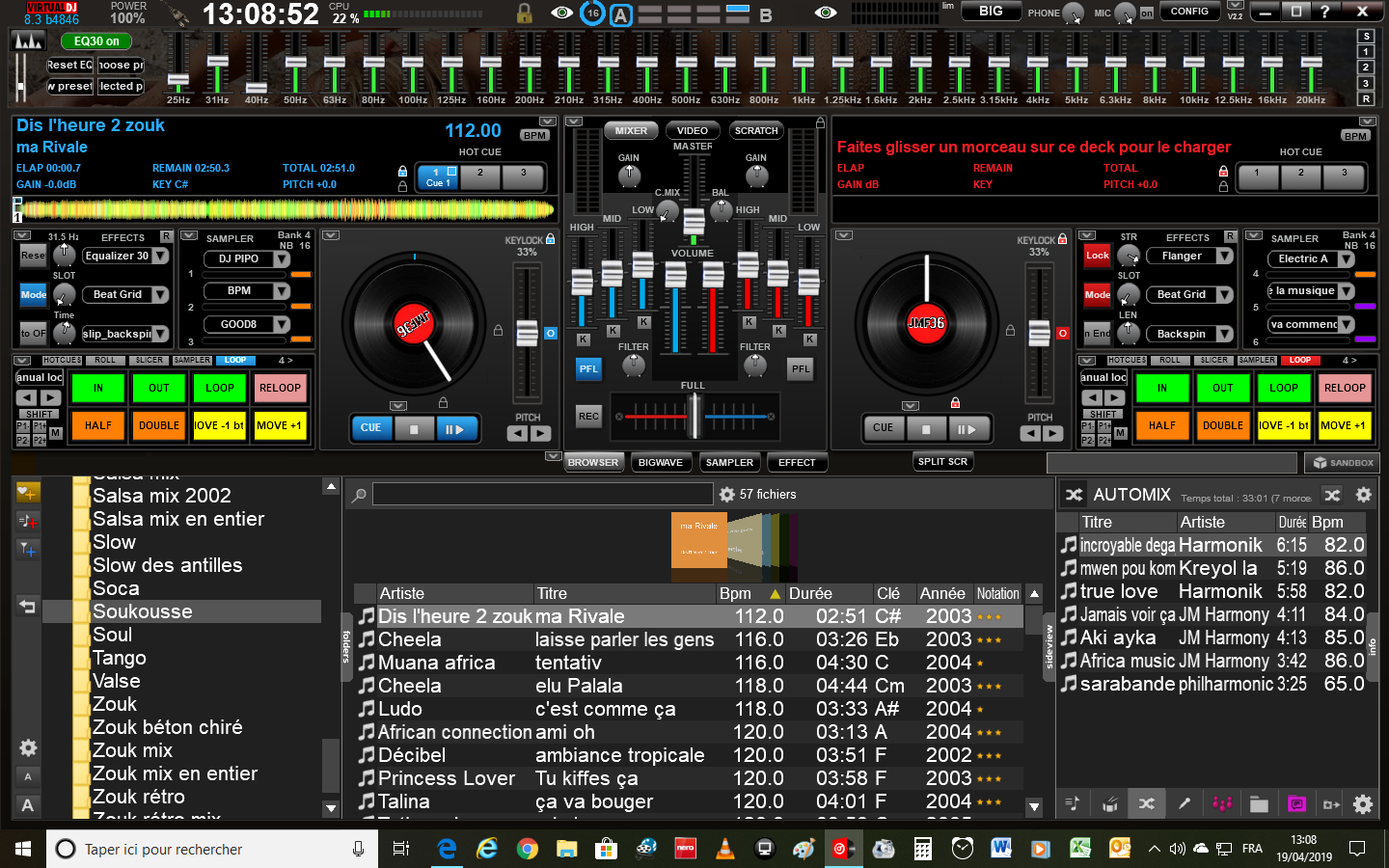
Task: Open Microsoft Word from the taskbar
Action: click(1001, 849)
